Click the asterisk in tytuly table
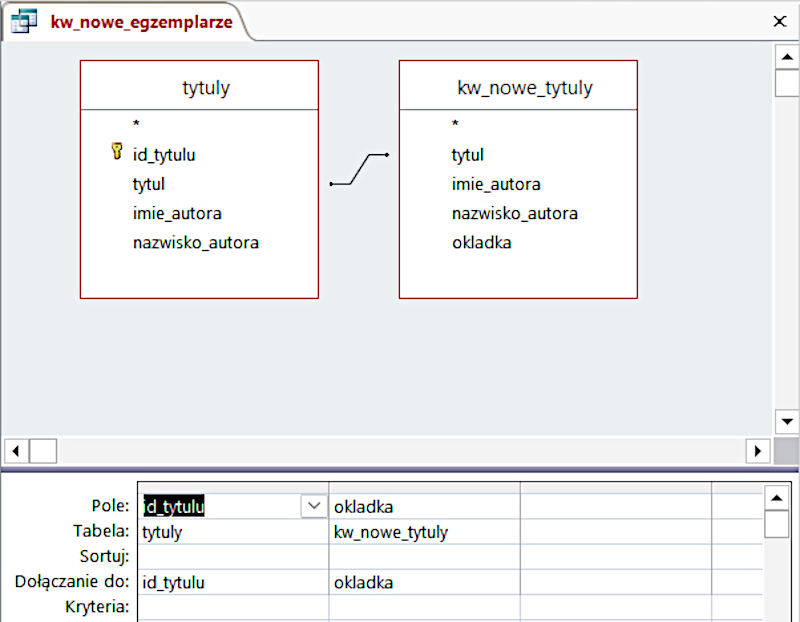The height and width of the screenshot is (622, 800). (x=136, y=124)
